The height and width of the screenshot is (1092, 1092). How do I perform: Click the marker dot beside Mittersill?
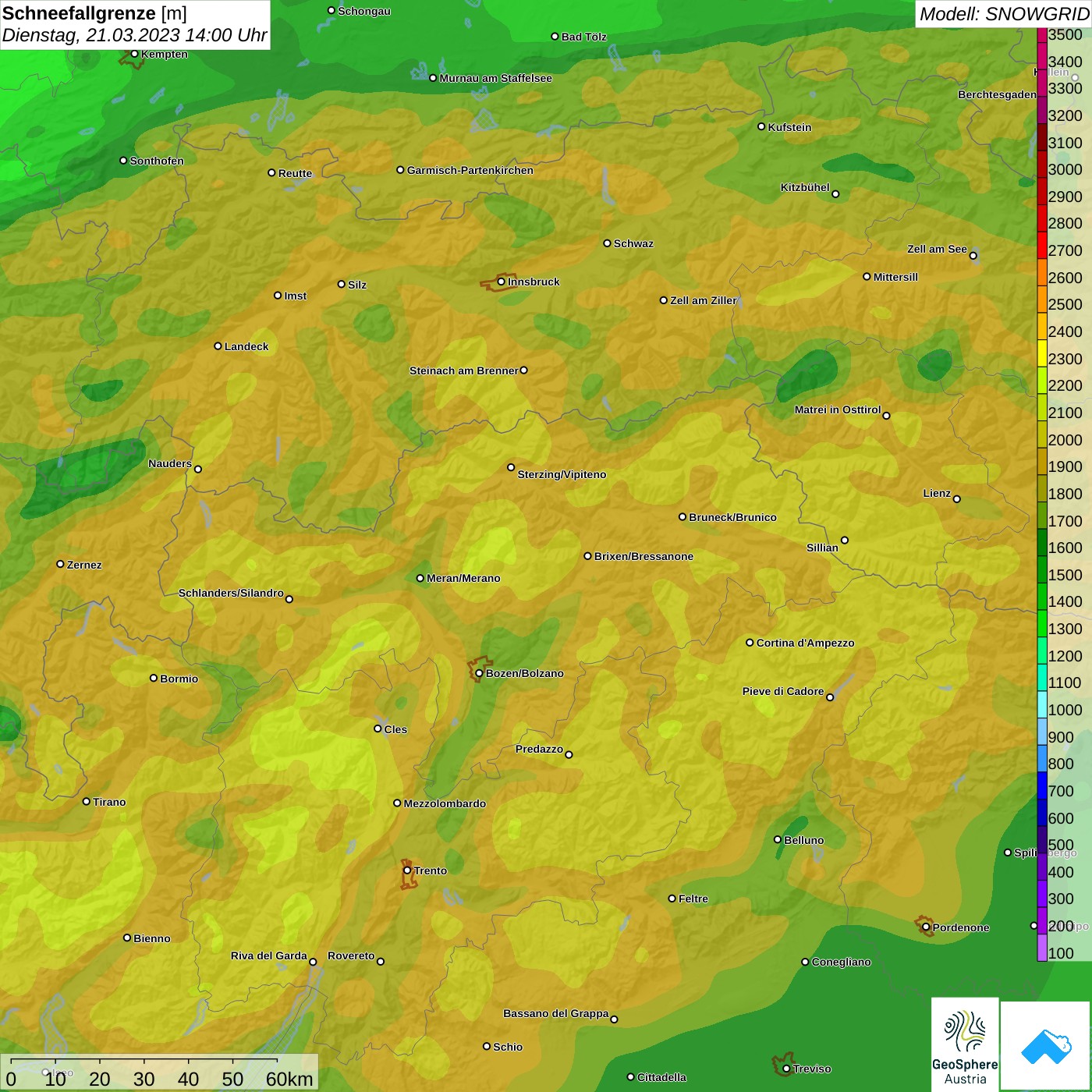(867, 277)
